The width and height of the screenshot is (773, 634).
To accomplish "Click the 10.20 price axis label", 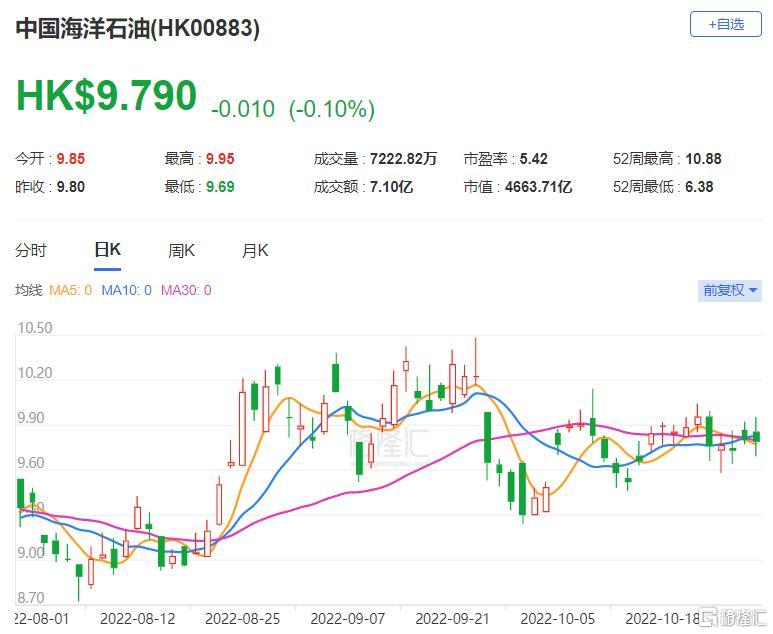I will 35,373.
